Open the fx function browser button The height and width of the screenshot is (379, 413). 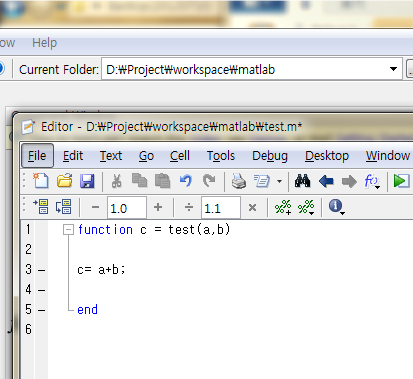(x=372, y=182)
